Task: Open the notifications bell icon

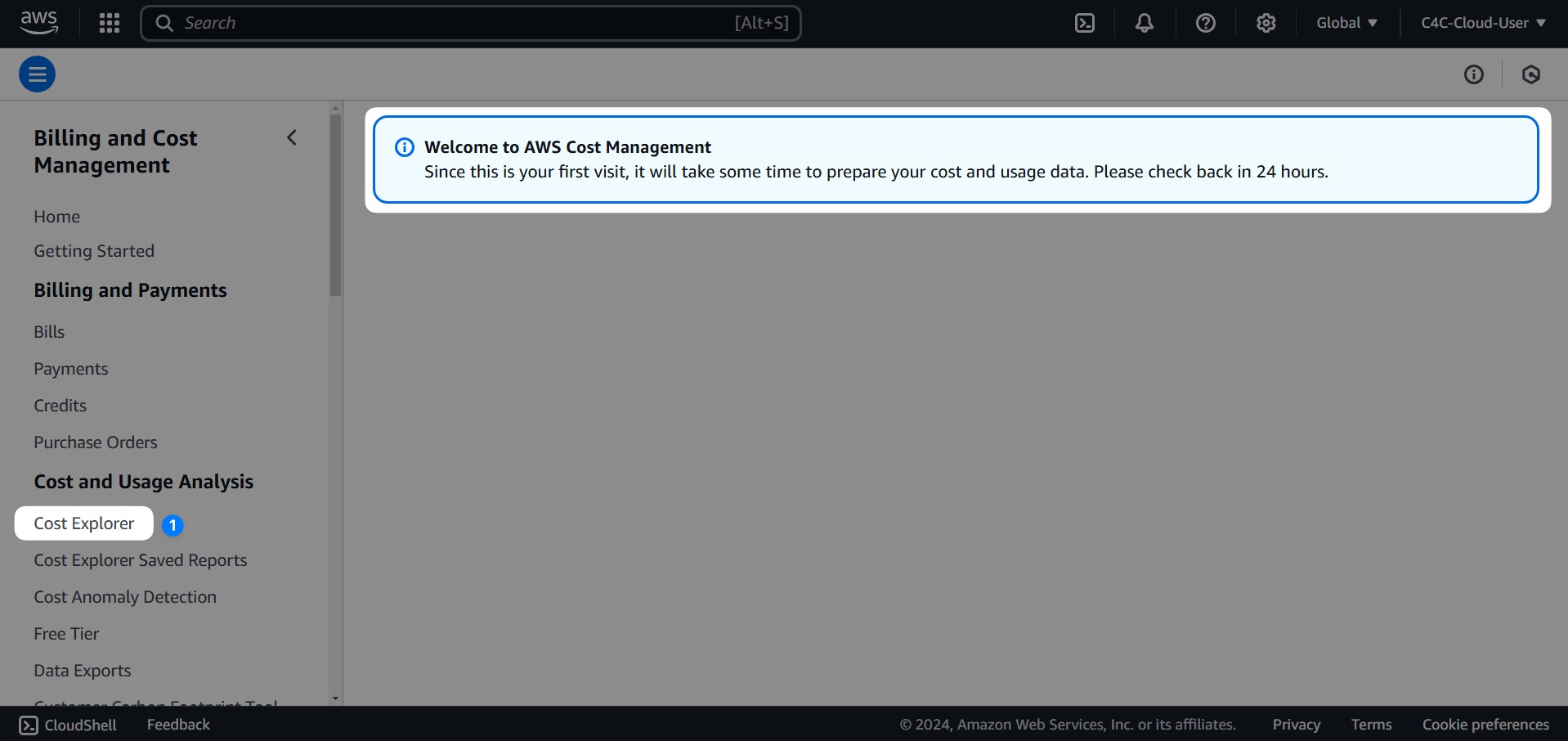Action: (1145, 23)
